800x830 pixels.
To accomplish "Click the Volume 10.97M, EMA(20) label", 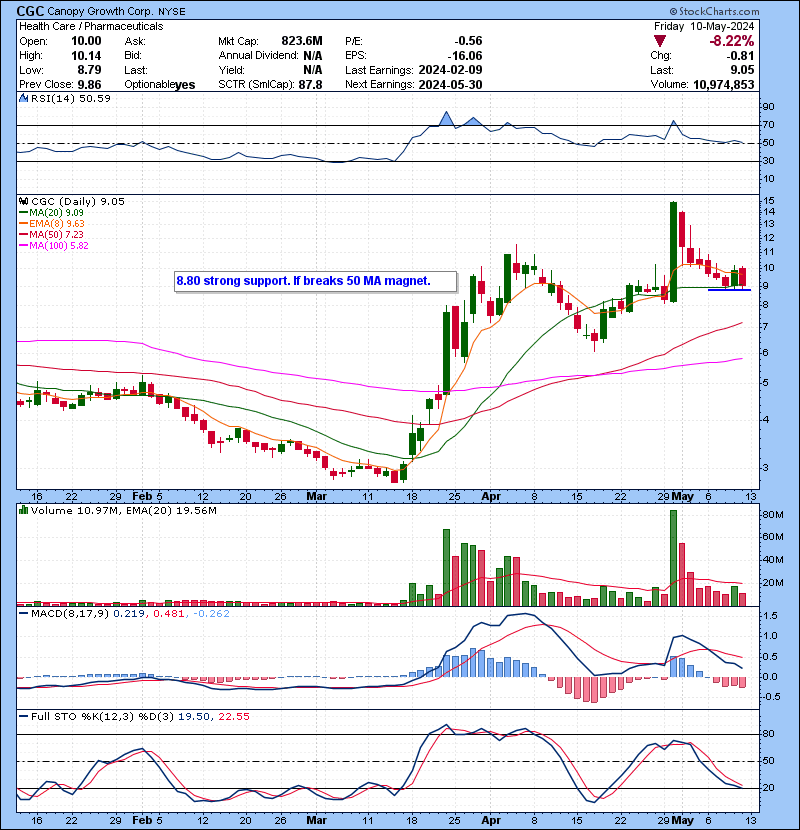I will tap(123, 511).
